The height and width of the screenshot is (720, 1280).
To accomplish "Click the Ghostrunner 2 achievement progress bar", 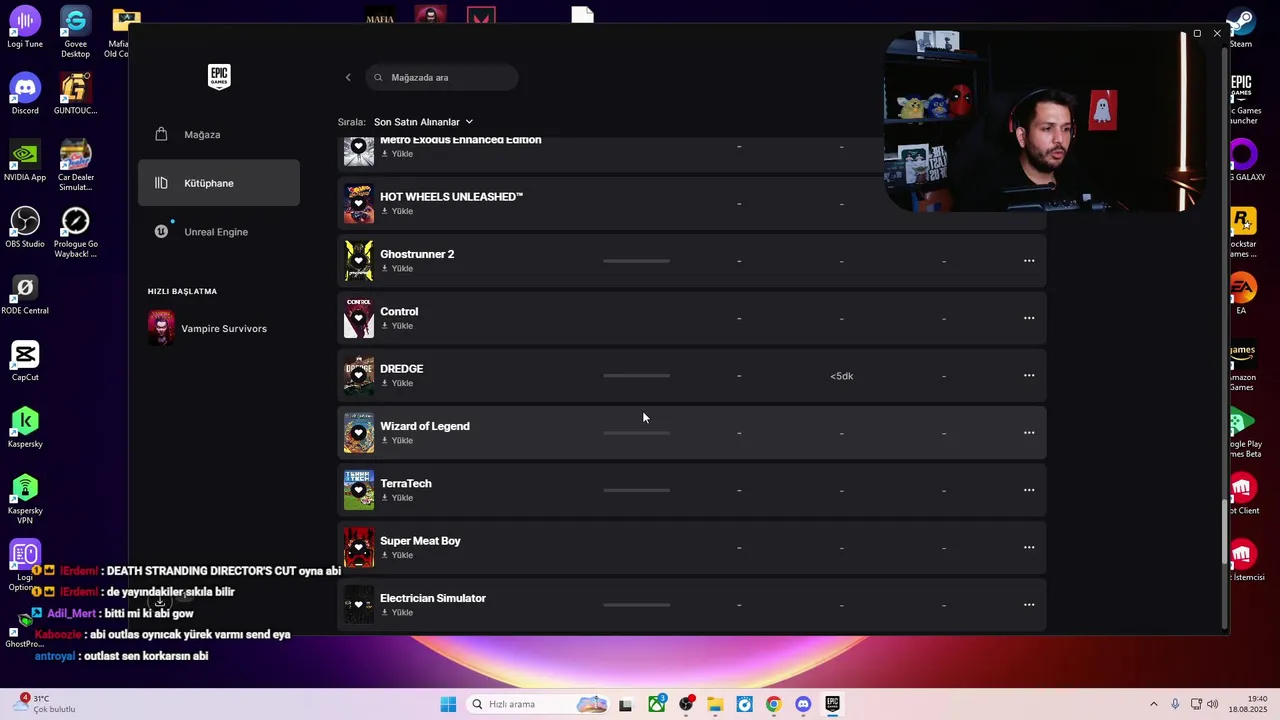I will click(x=637, y=261).
